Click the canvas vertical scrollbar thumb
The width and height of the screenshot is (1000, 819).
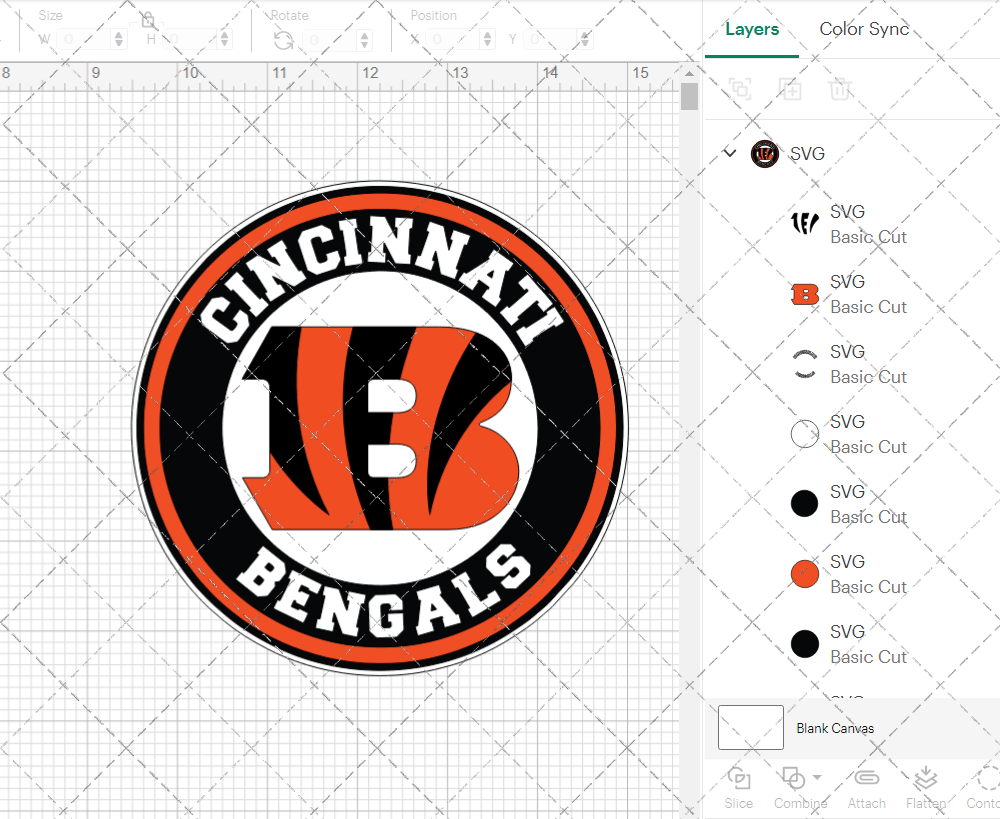689,97
